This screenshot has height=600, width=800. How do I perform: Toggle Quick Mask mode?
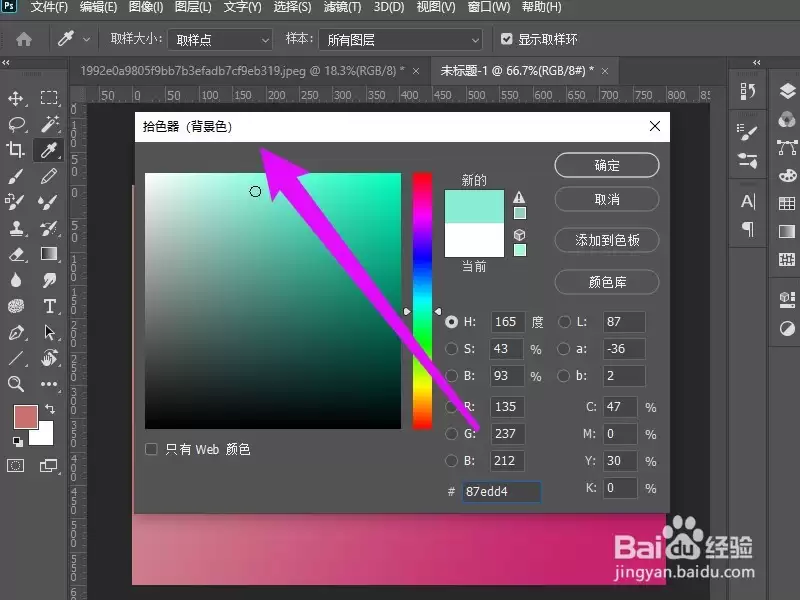pos(16,465)
